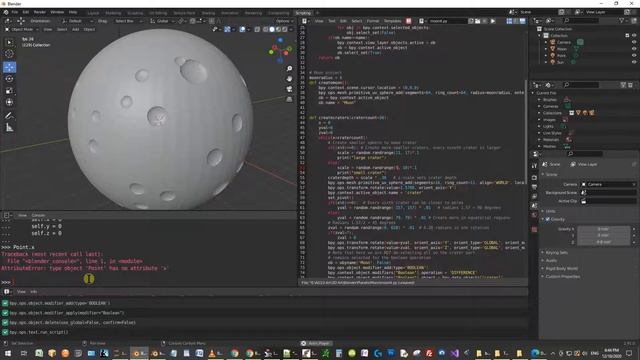The height and width of the screenshot is (360, 640).
Task: Toggle visibility of Point light
Action: coord(634,56)
